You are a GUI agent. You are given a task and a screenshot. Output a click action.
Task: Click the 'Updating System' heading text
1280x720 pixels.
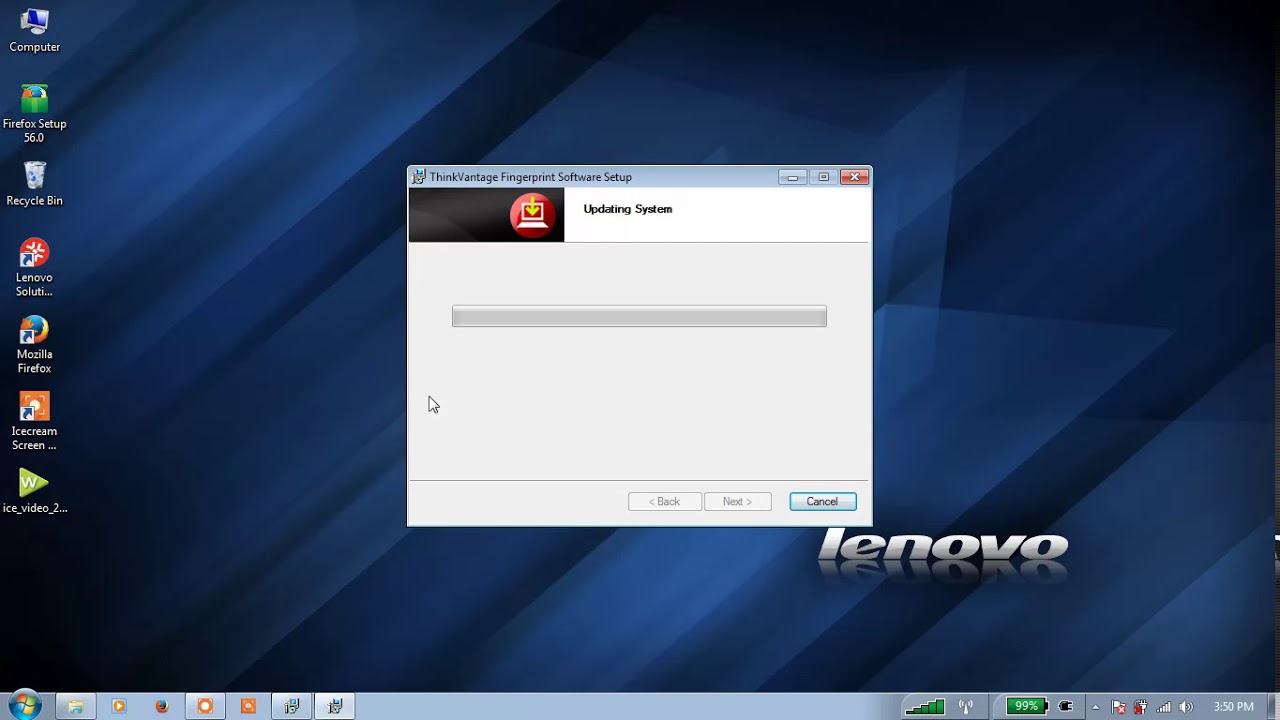click(628, 209)
